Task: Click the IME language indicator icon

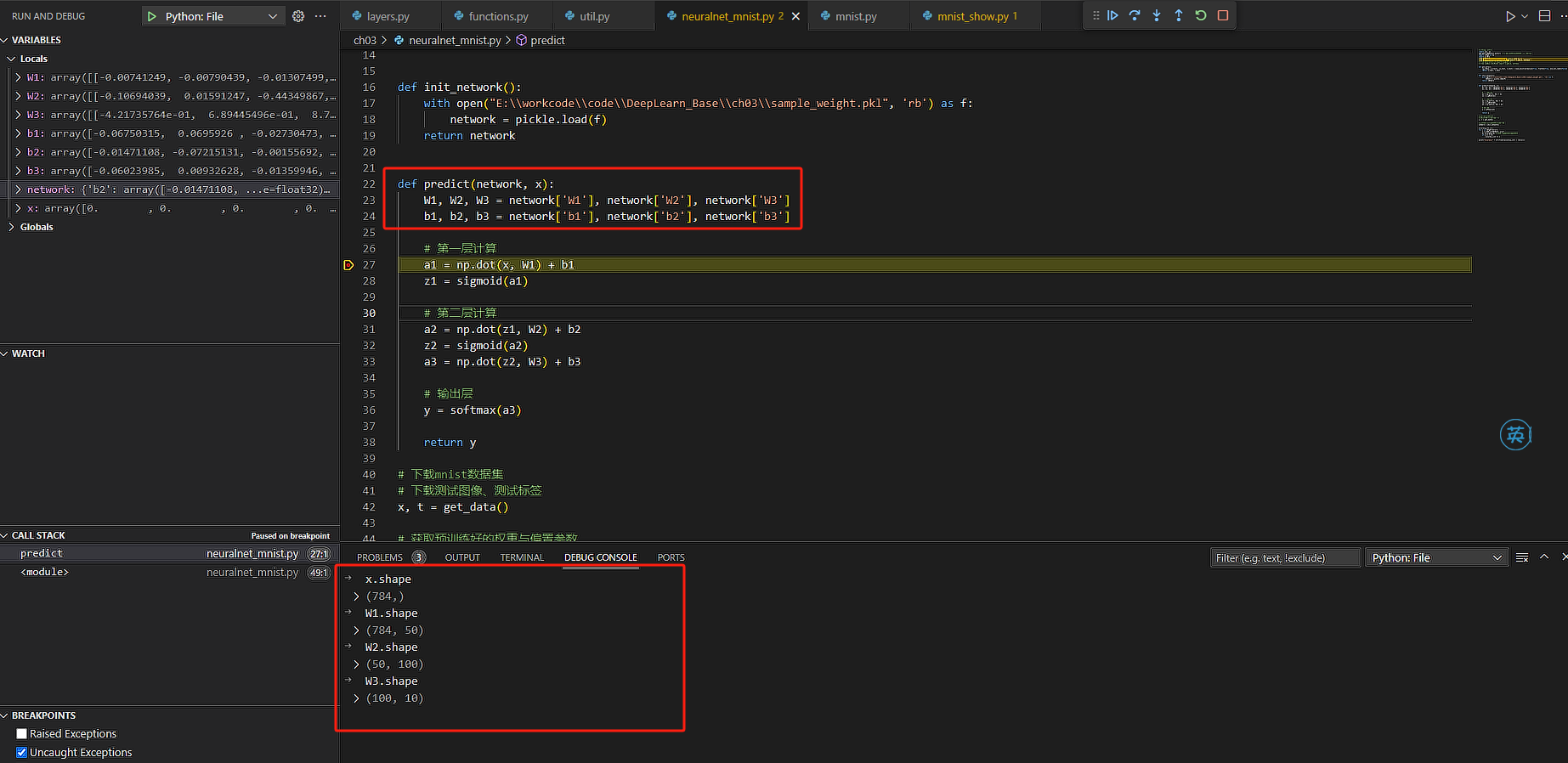Action: click(1515, 435)
